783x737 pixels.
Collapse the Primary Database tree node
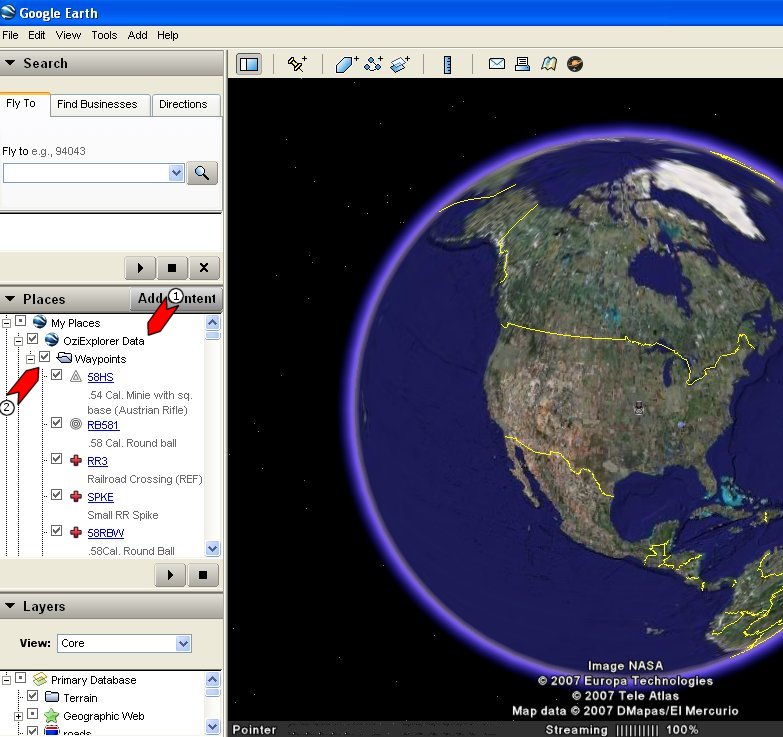6,680
